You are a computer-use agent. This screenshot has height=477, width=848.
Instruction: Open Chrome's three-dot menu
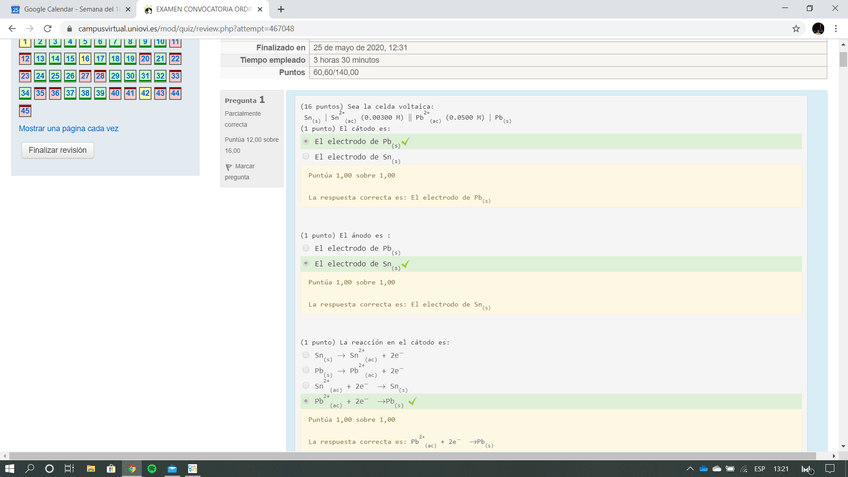836,29
